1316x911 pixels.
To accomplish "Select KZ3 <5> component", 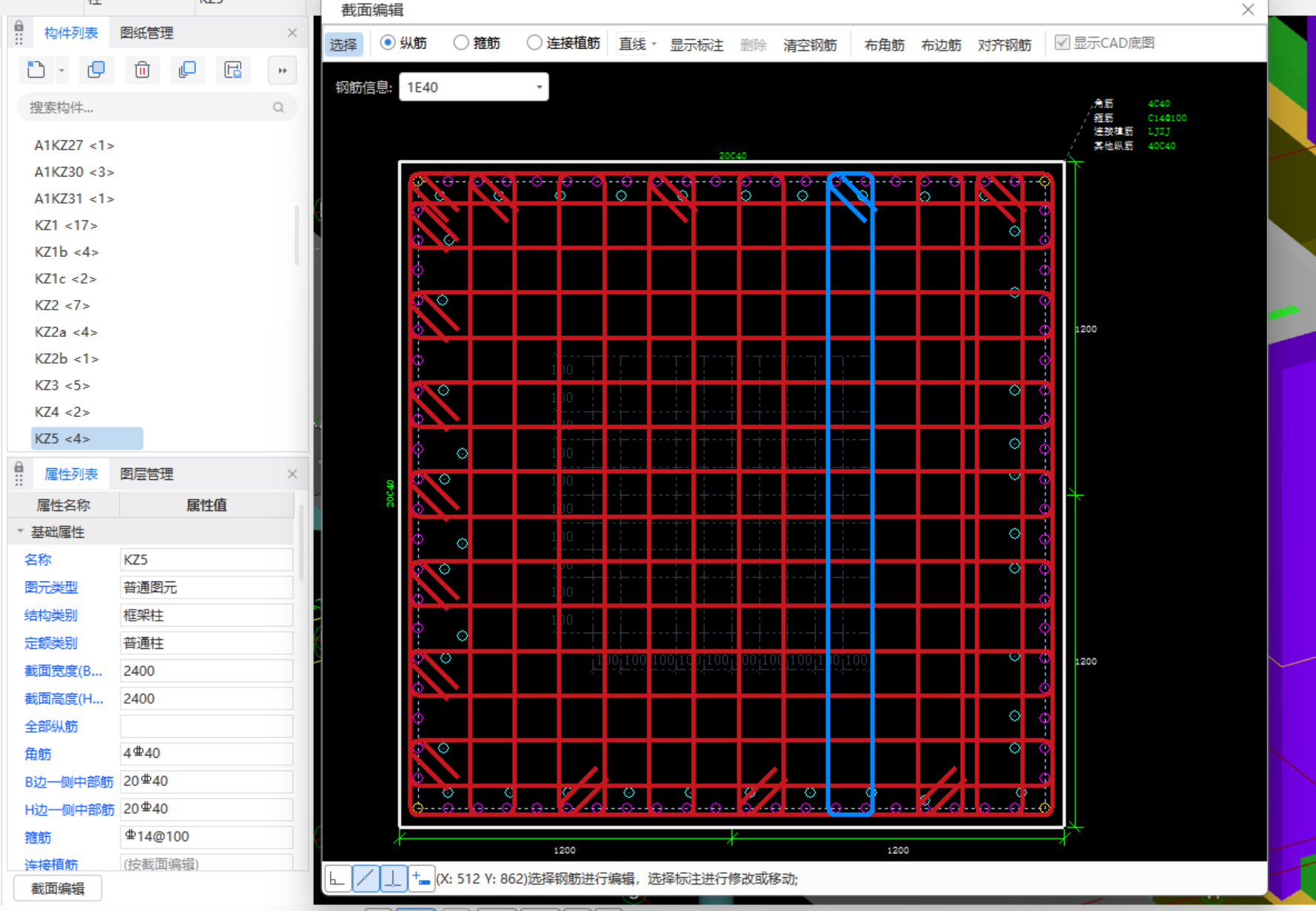I will click(x=62, y=385).
